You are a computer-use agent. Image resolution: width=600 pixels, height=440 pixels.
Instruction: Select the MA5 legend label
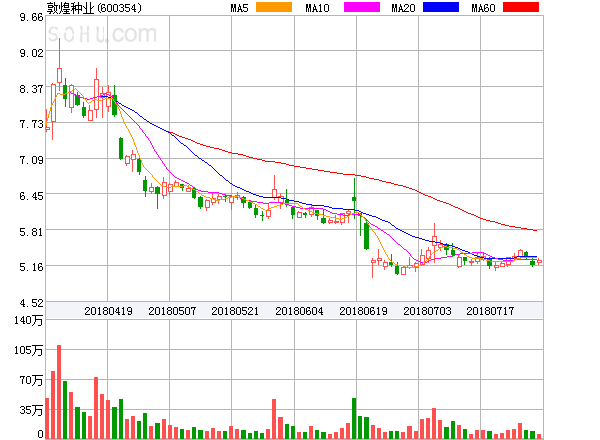(x=239, y=8)
